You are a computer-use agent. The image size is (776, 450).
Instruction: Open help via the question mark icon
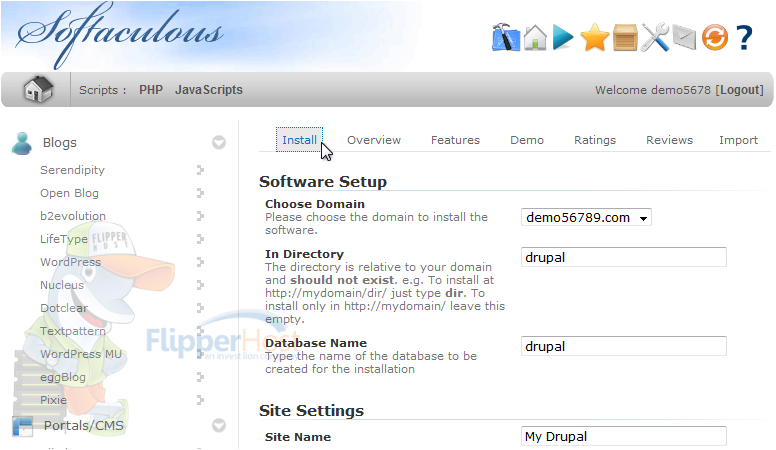(x=744, y=38)
